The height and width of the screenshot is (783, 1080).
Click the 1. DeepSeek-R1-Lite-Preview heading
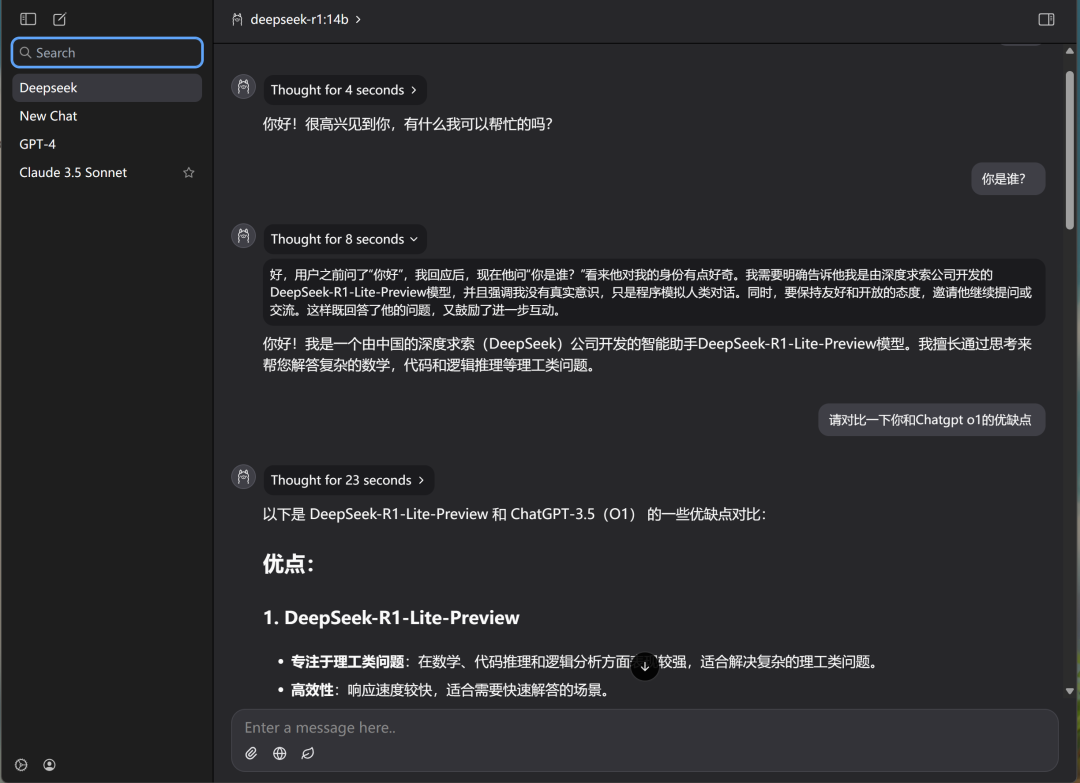[x=391, y=618]
